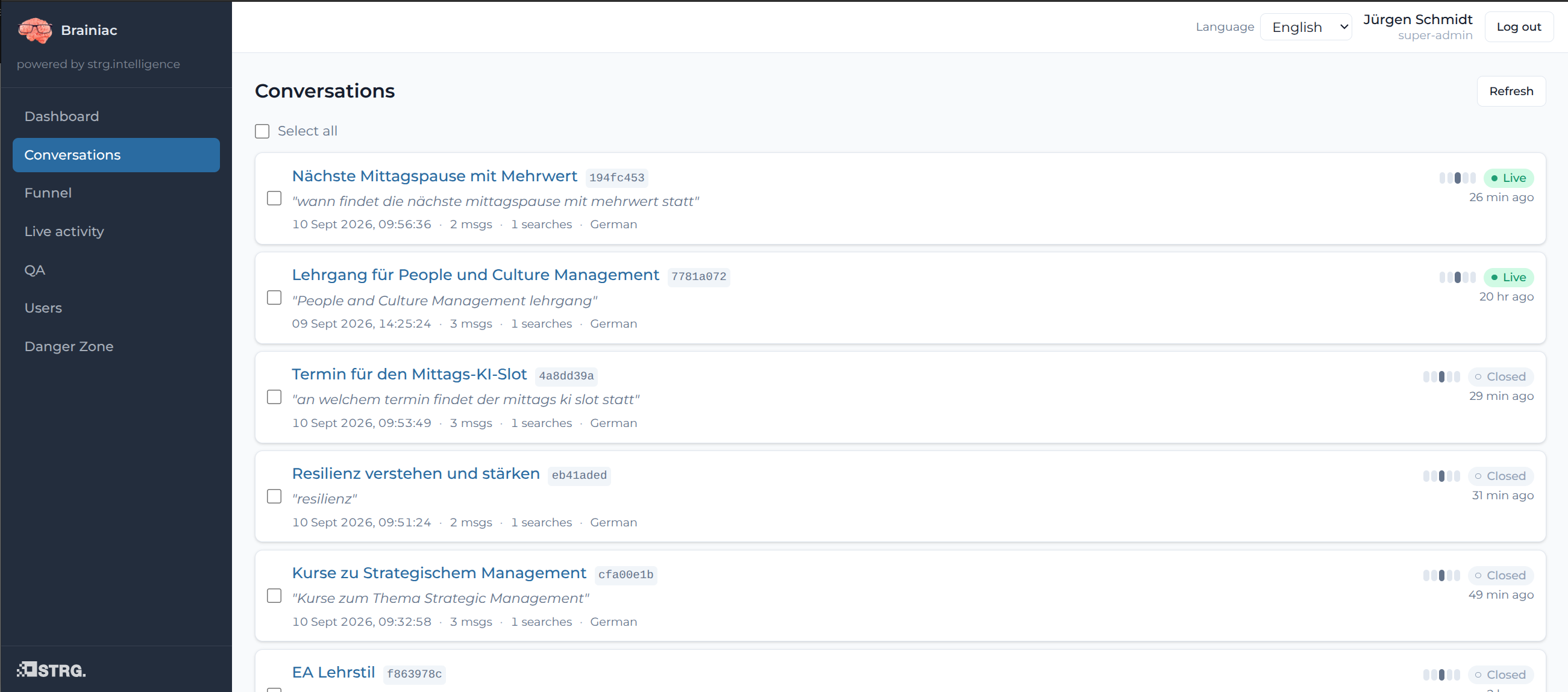Viewport: 1568px width, 692px height.
Task: Click the quote "resilienz"
Action: tap(324, 499)
